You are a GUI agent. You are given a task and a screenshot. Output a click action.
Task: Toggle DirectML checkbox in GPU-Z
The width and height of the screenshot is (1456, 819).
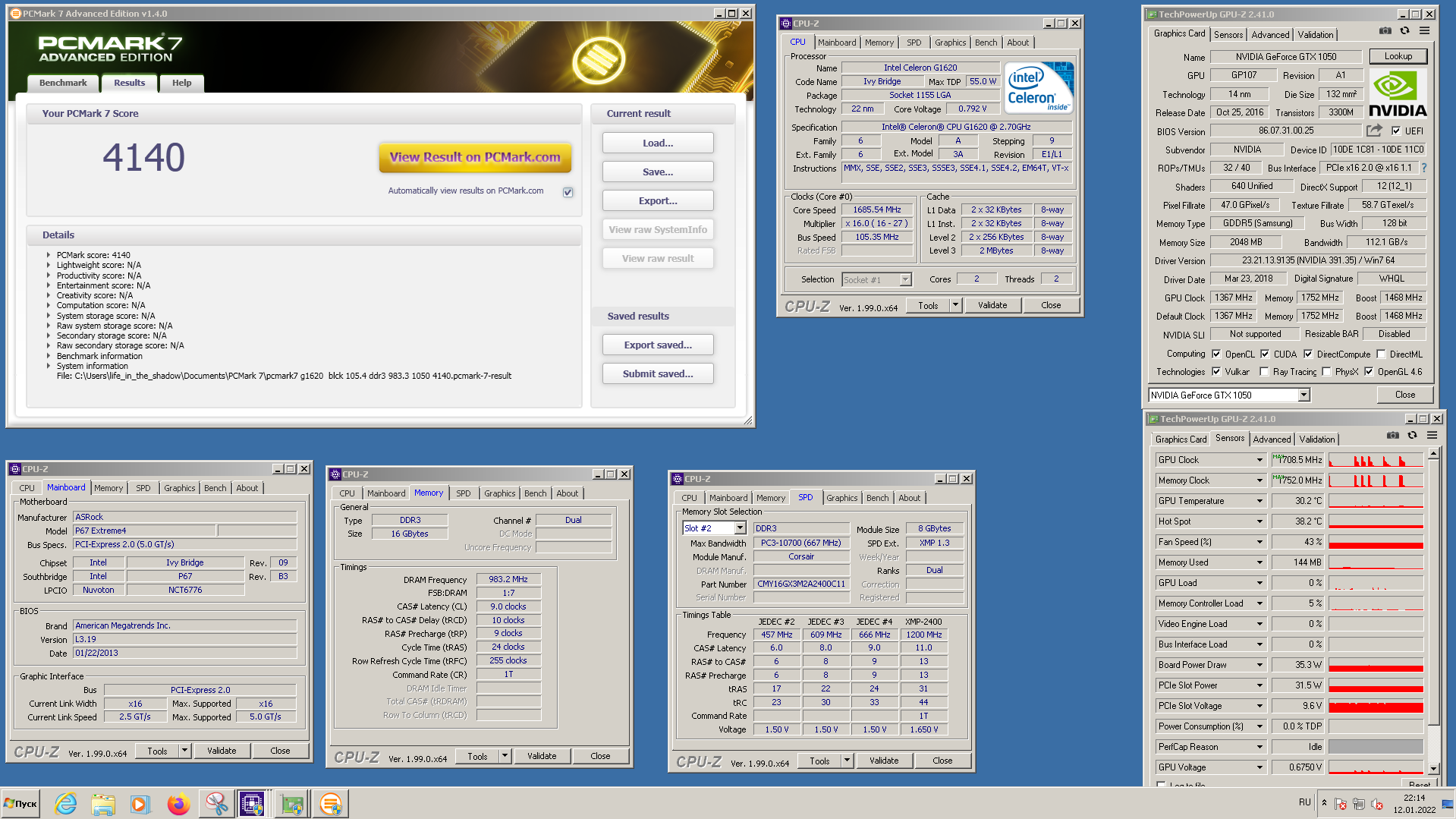(1381, 354)
